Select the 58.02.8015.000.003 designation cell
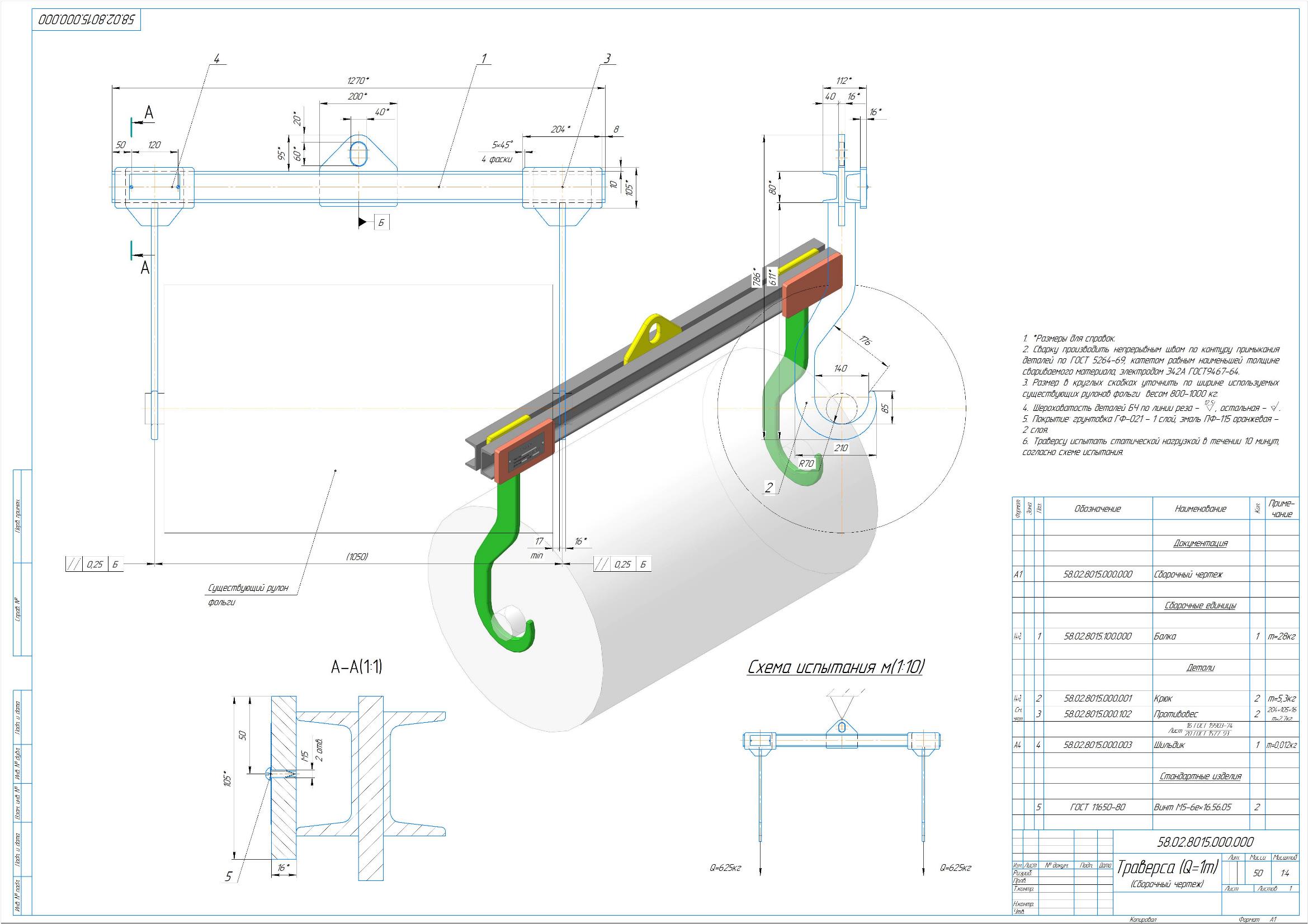Image resolution: width=1308 pixels, height=924 pixels. [1097, 745]
